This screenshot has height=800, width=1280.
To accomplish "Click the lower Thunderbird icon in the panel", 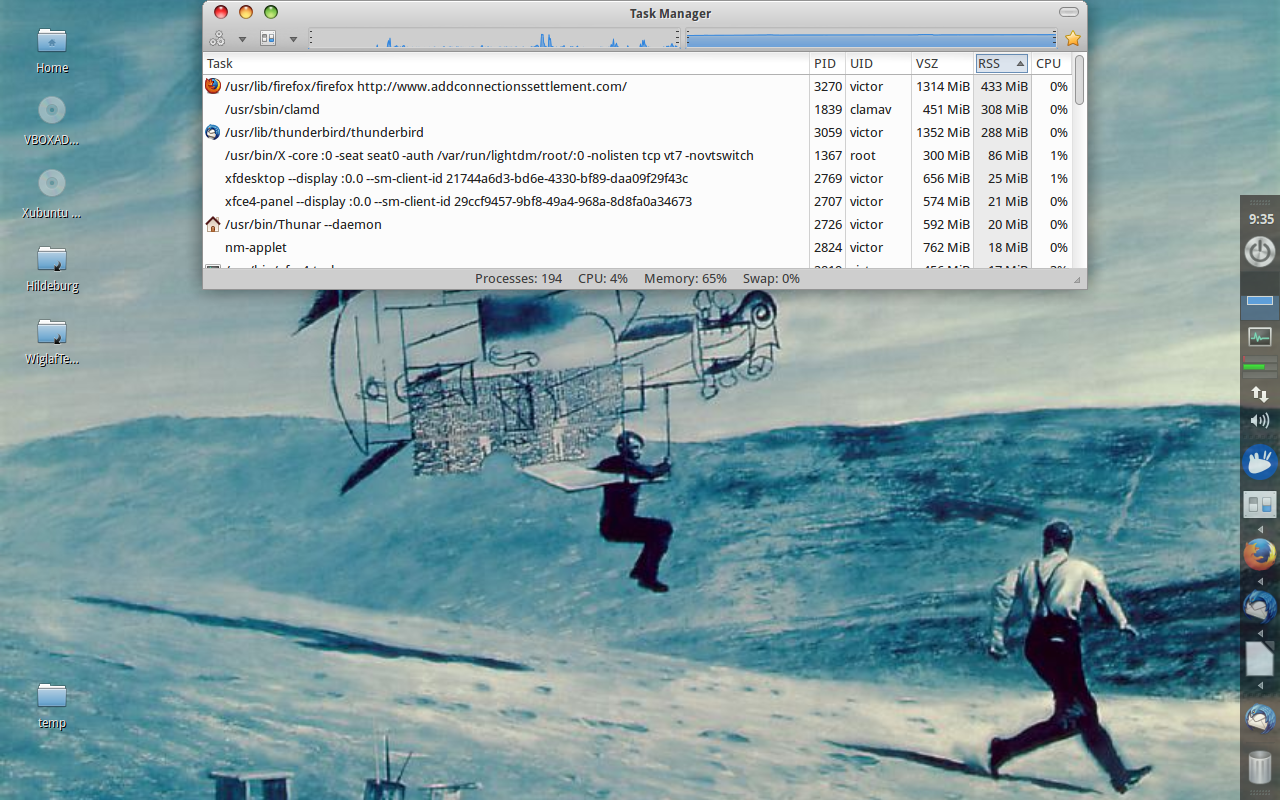I will pyautogui.click(x=1260, y=717).
